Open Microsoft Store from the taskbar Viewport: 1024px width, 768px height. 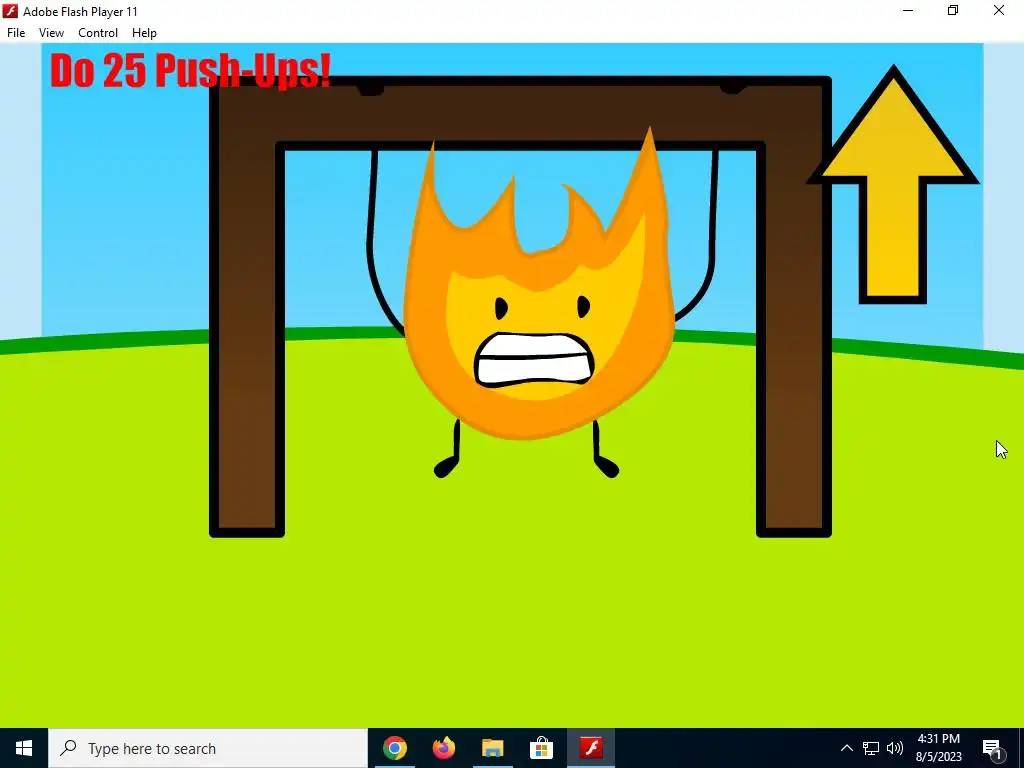pyautogui.click(x=541, y=748)
